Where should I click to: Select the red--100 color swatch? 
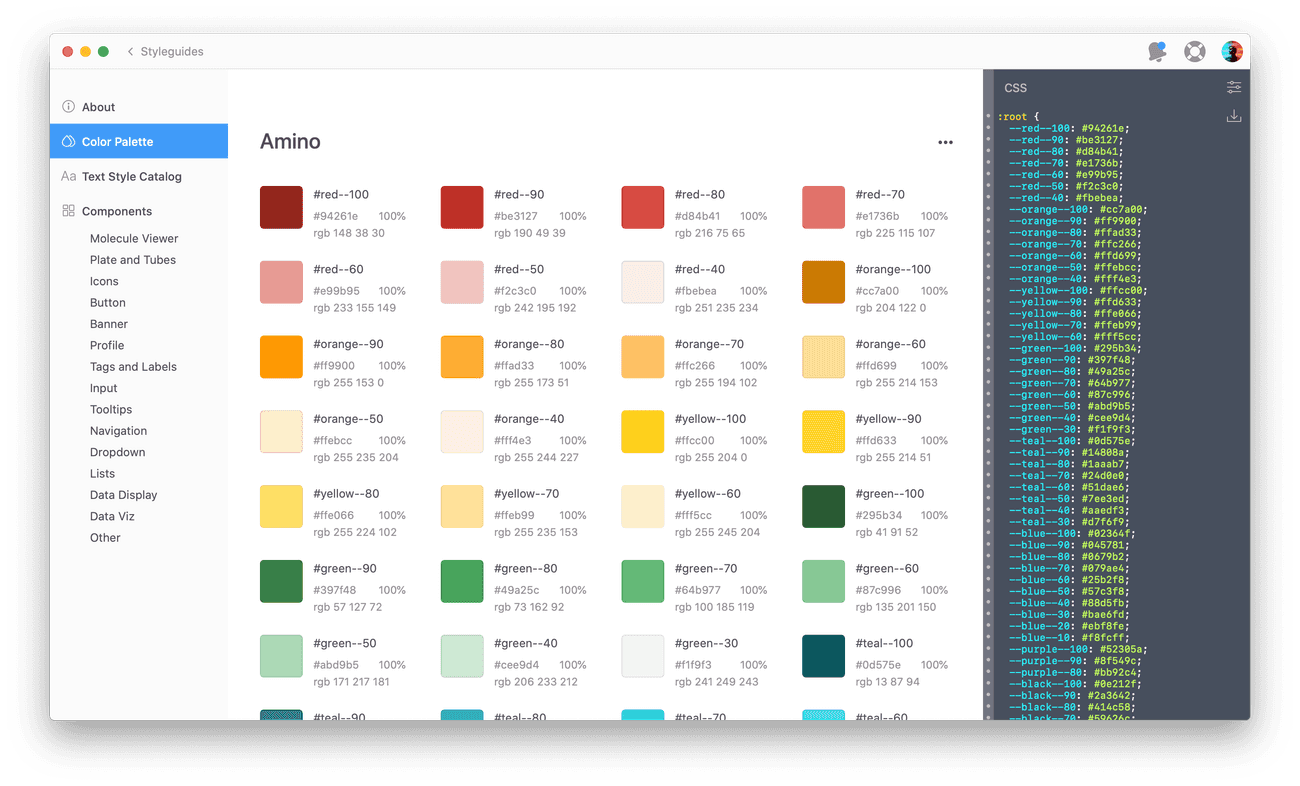(x=281, y=207)
